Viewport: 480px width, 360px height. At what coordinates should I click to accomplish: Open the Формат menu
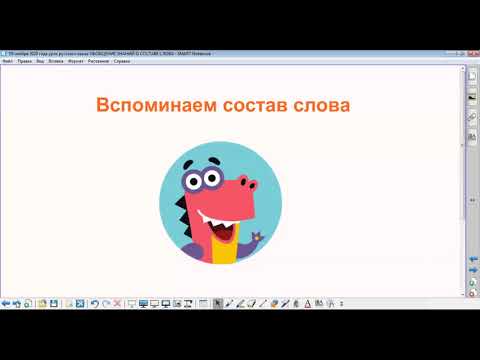[76, 61]
